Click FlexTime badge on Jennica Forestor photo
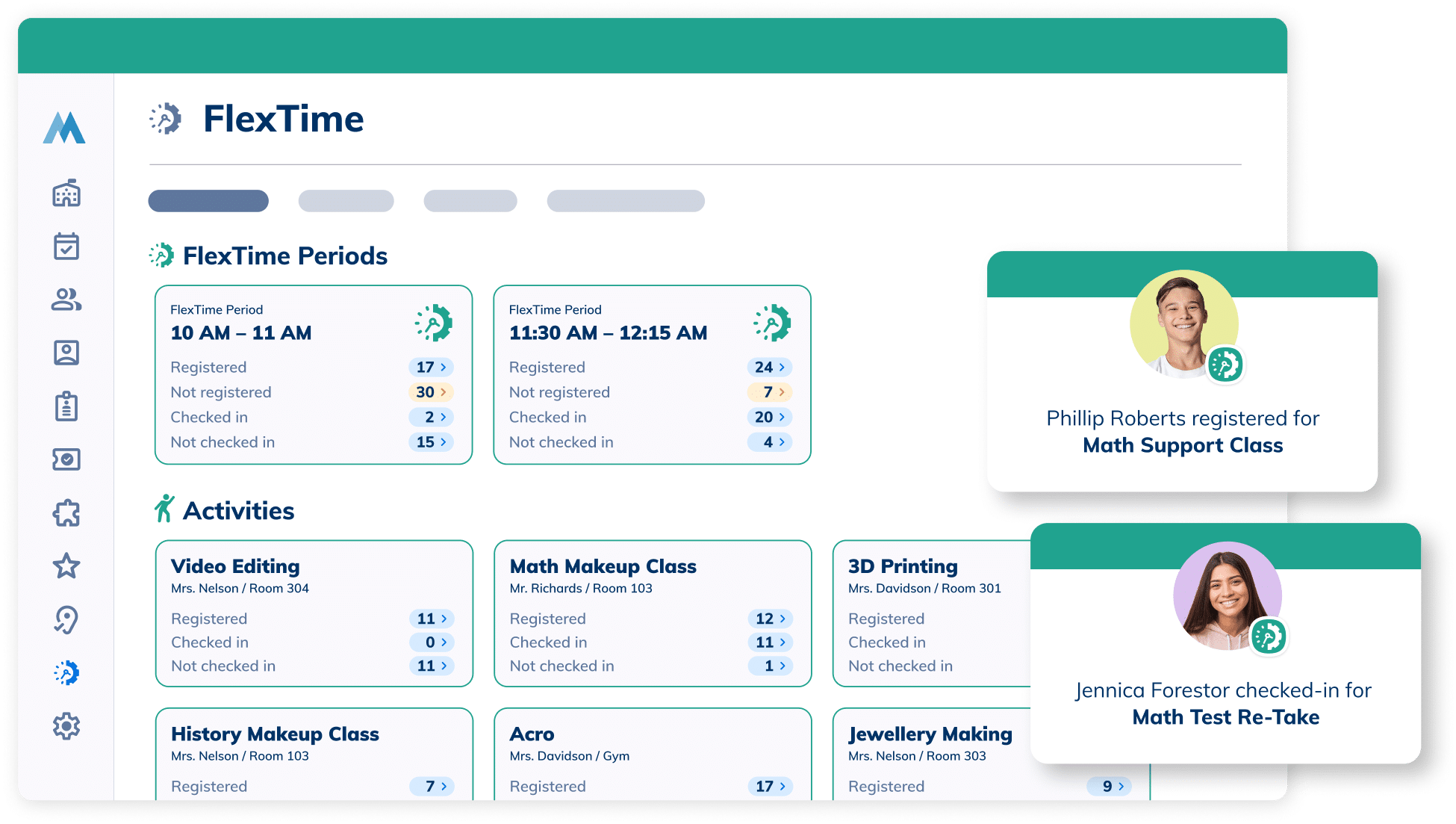Screen dimensions: 1456x824 point(1269,636)
